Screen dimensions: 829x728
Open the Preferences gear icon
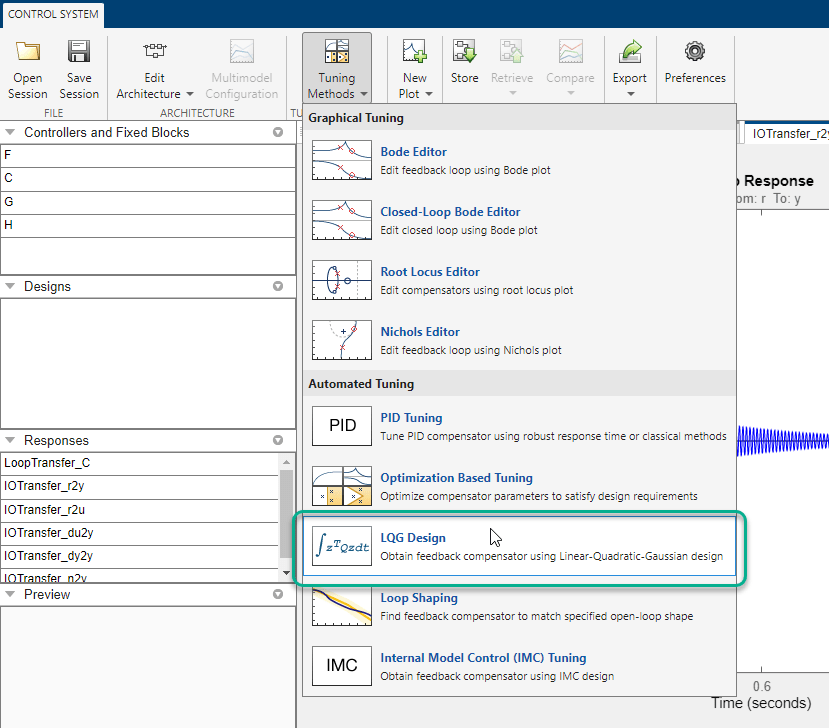click(x=695, y=52)
